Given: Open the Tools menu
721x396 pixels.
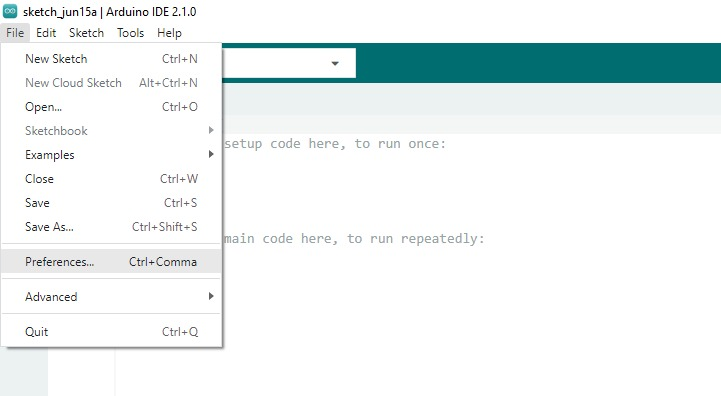Looking at the screenshot, I should 130,33.
